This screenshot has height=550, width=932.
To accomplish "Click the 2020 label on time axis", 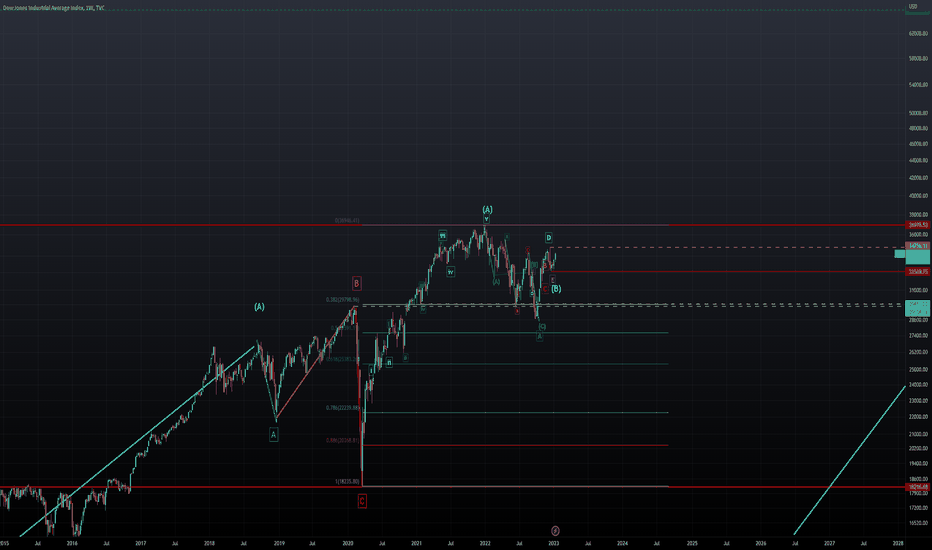I will click(x=348, y=543).
